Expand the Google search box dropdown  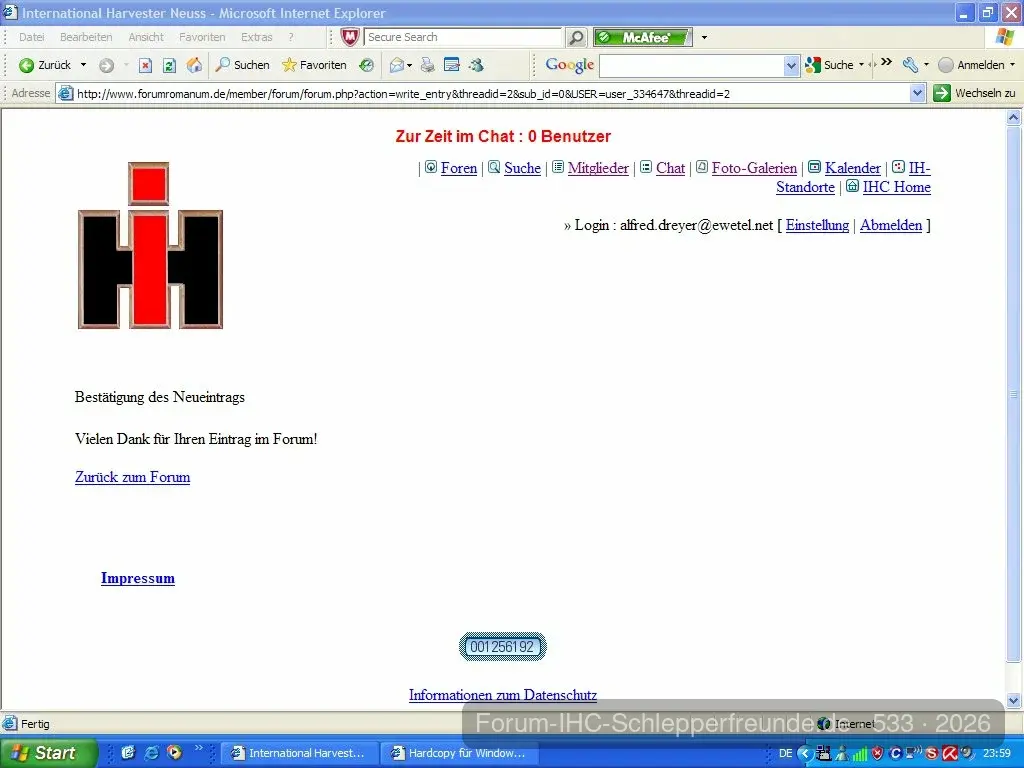point(791,65)
